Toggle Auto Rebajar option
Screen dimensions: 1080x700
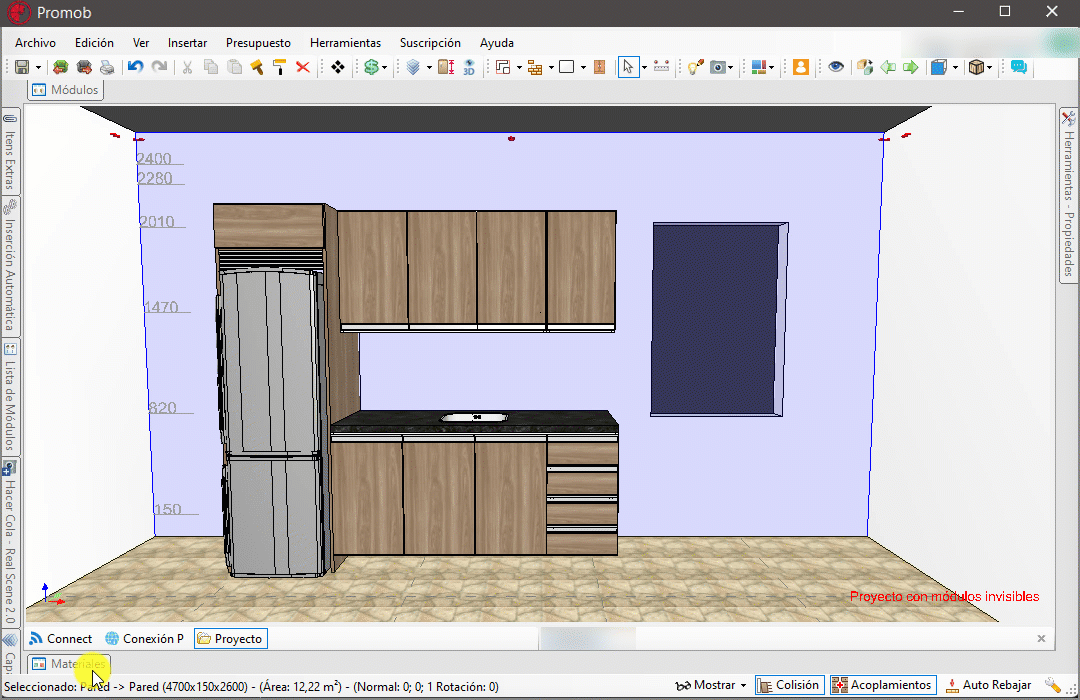tap(988, 685)
